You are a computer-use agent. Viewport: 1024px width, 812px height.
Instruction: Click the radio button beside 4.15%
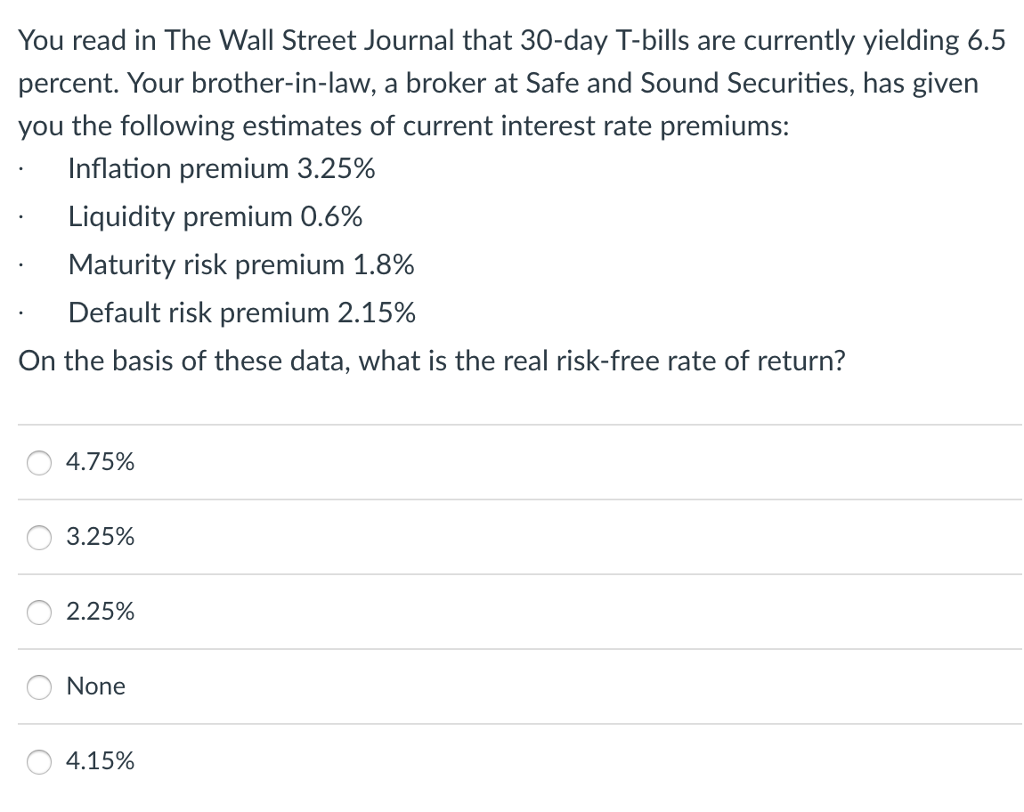[x=38, y=761]
